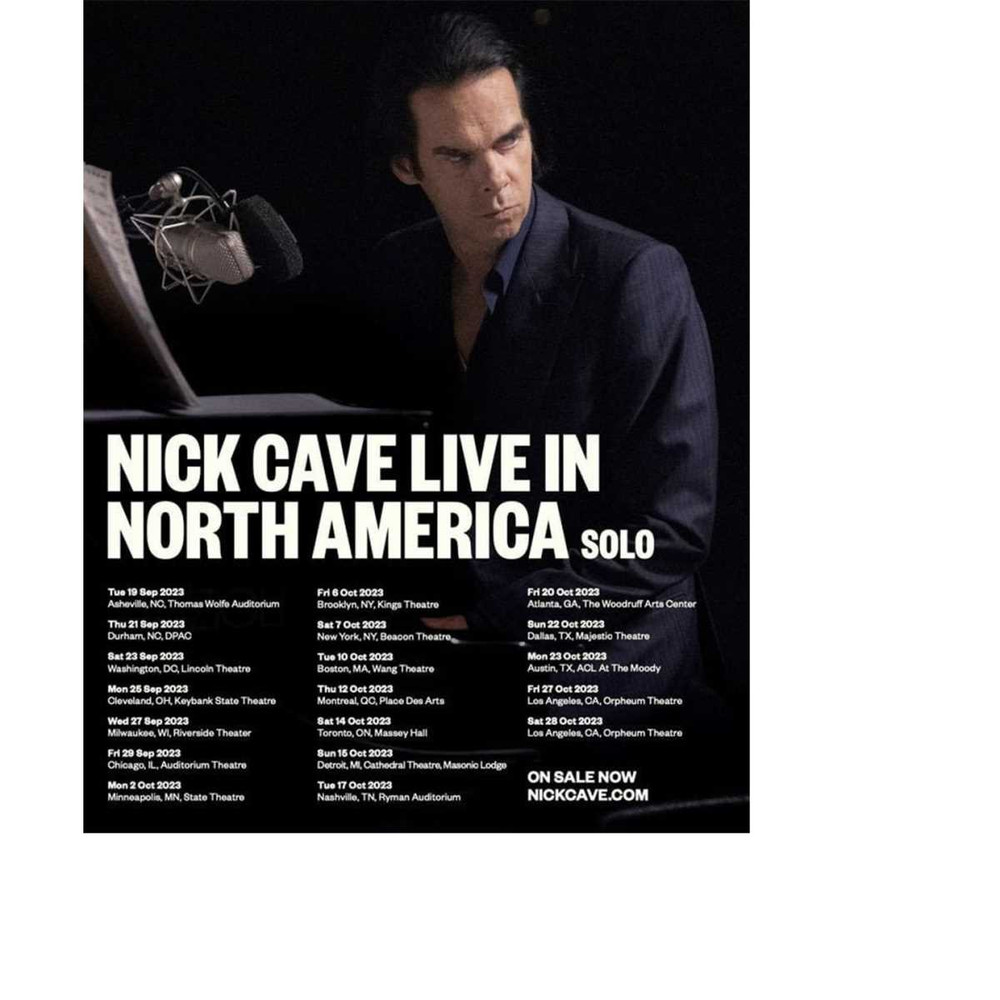Click the ON SALE NOW text
This screenshot has width=1000, height=1000.
[582, 777]
